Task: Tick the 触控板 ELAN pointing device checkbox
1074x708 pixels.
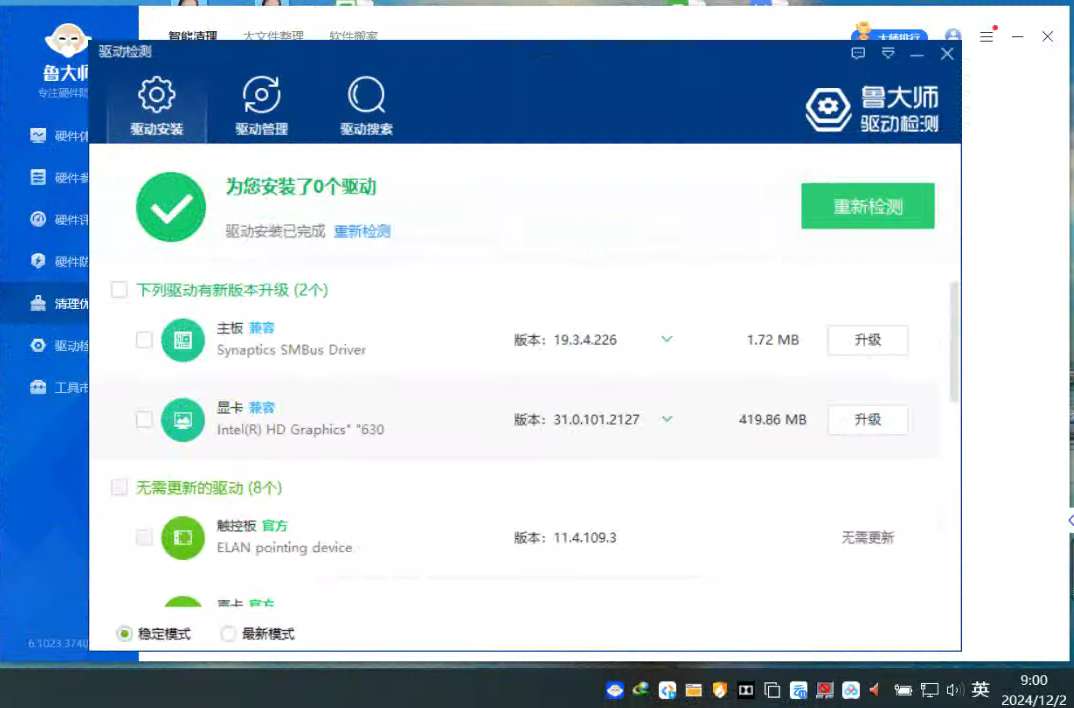Action: tap(144, 537)
